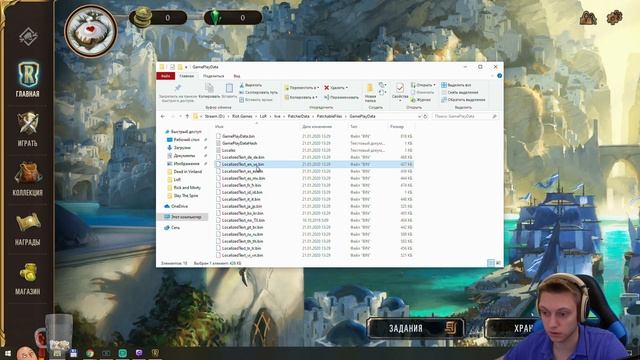Open recent locations dropdown by nav arrows
The height and width of the screenshot is (360, 640).
180,116
